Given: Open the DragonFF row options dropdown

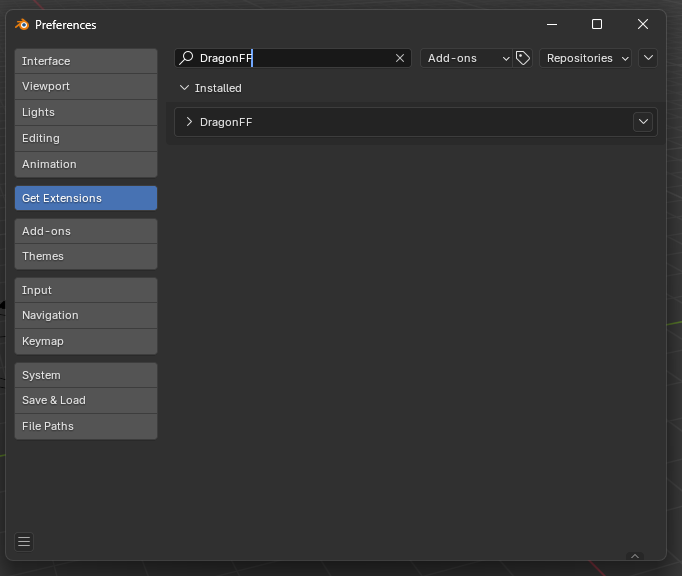Looking at the screenshot, I should tap(643, 122).
